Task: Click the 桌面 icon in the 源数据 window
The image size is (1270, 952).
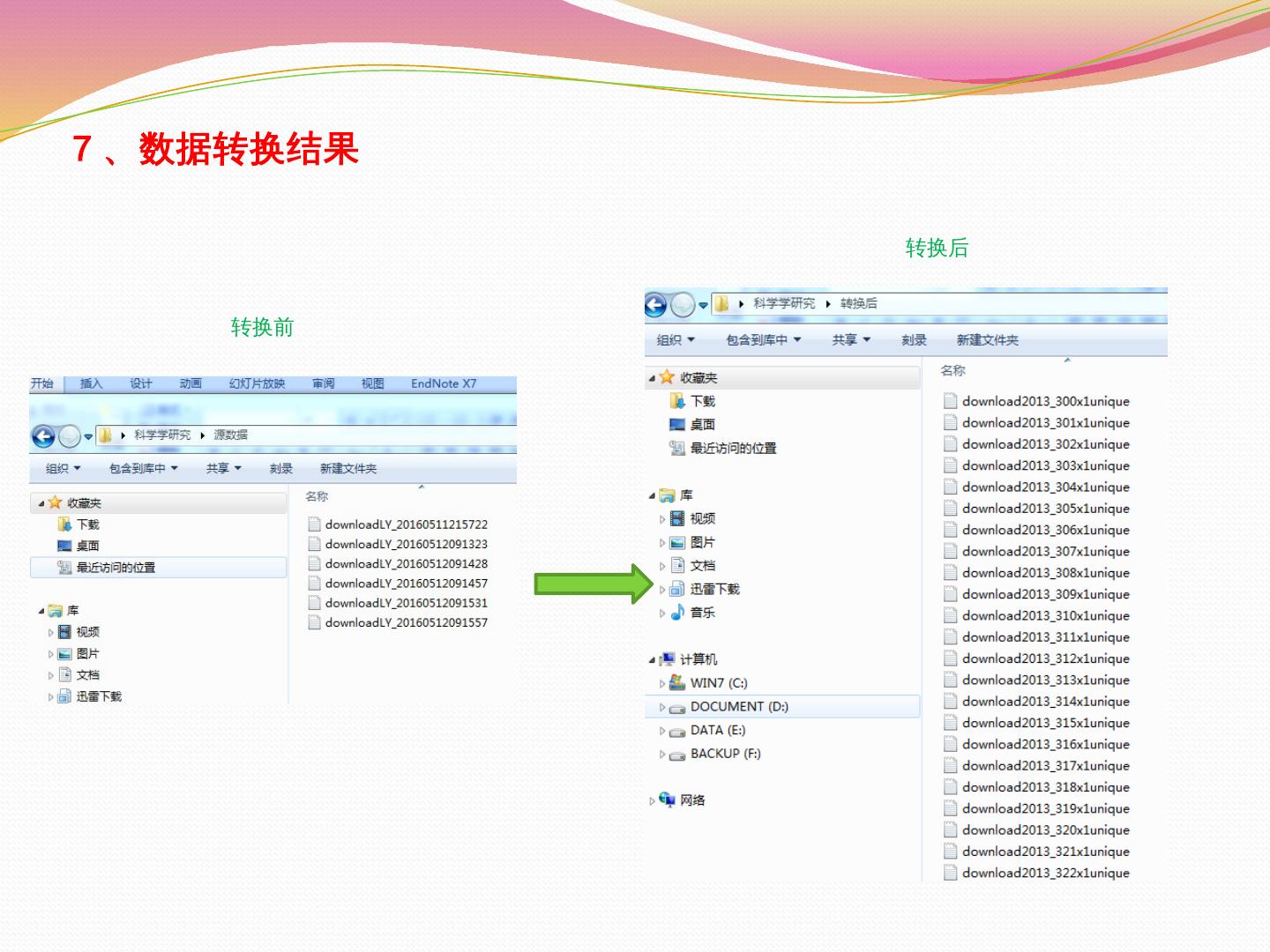Action: (64, 546)
